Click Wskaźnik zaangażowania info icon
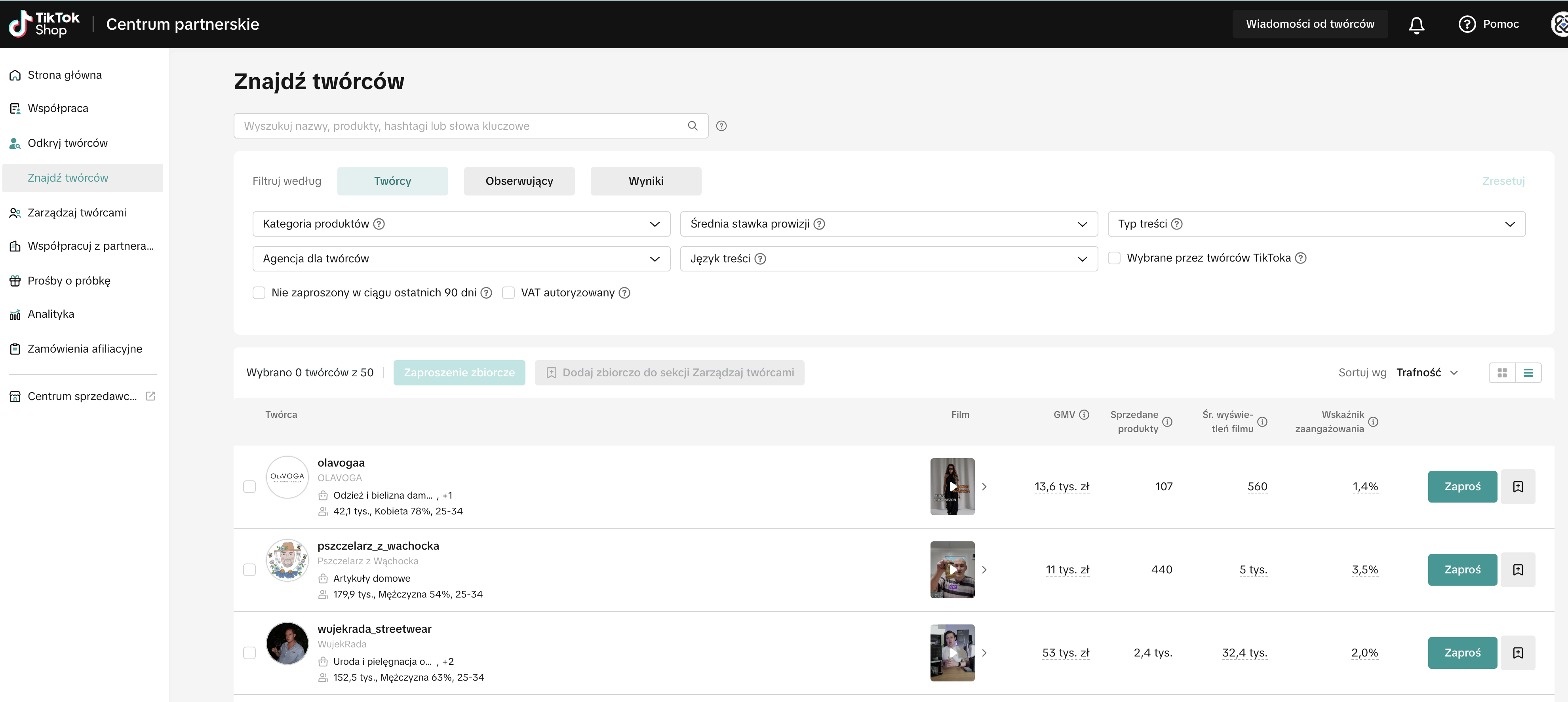Image resolution: width=1568 pixels, height=702 pixels. point(1373,421)
